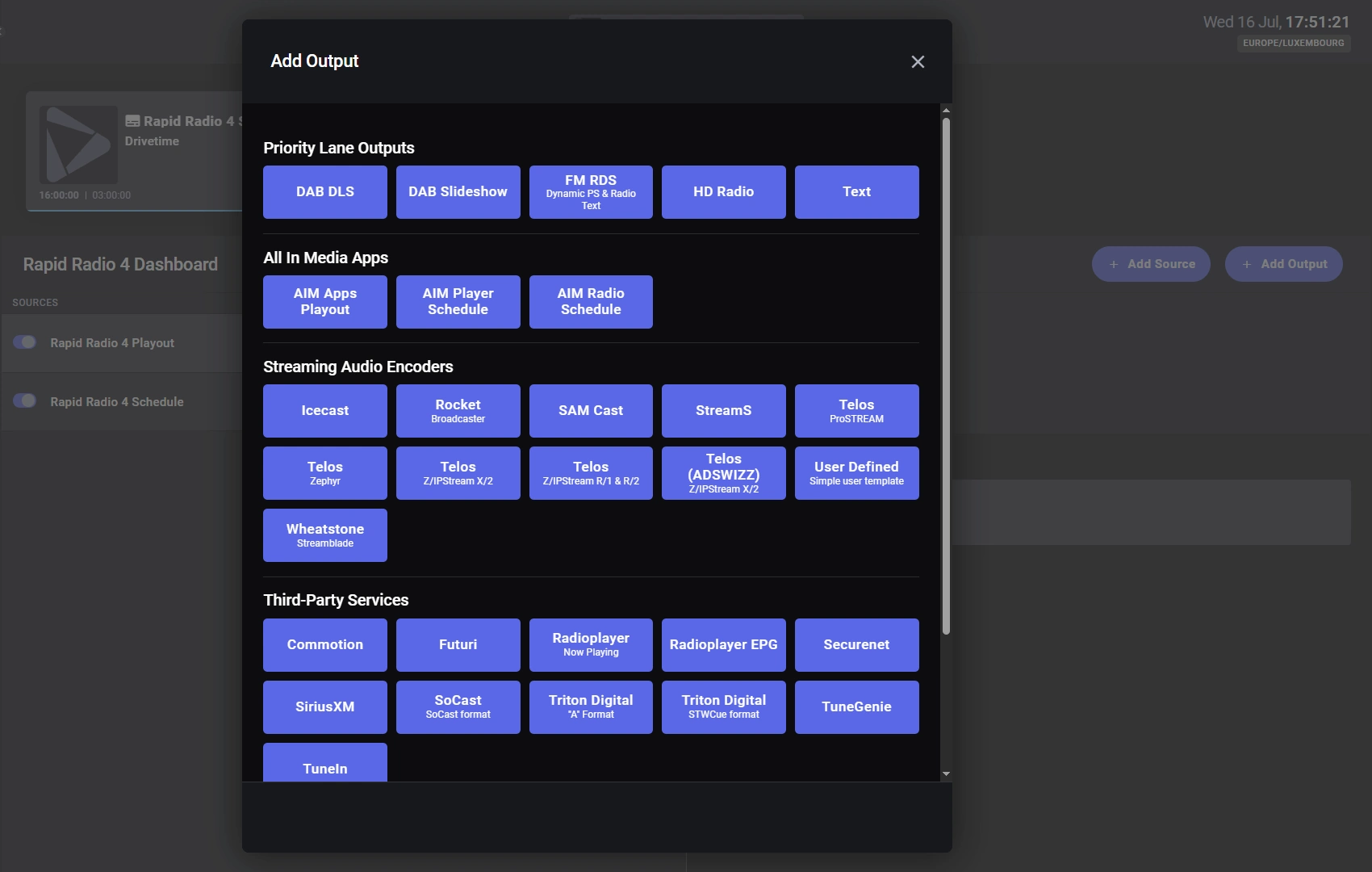The height and width of the screenshot is (872, 1372).
Task: Pick Telos (ADSWIZZ) Z/IPStream X/2
Action: coord(724,473)
